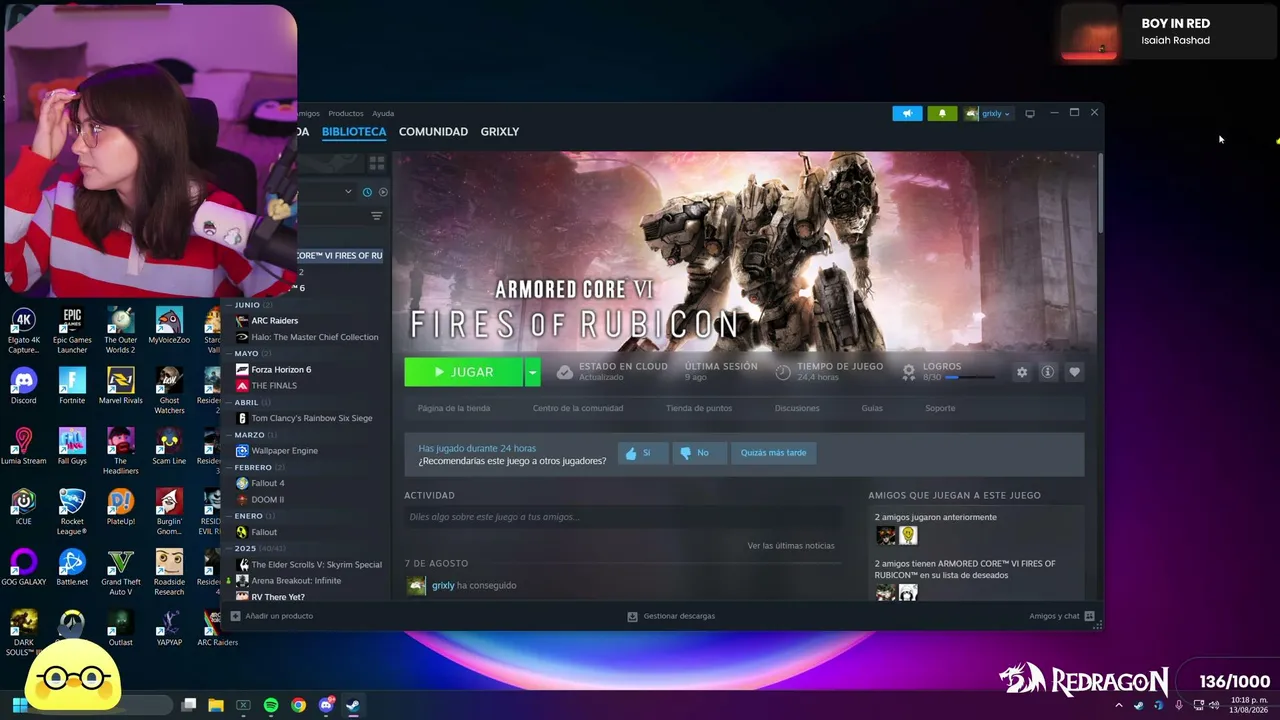
Task: Open the Guías page
Action: pyautogui.click(x=872, y=408)
